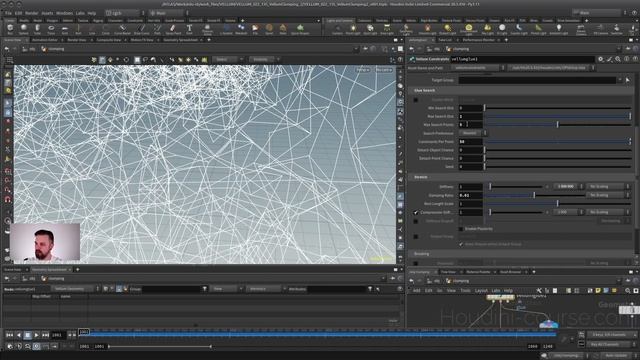The width and height of the screenshot is (640, 360).
Task: Add a Caustic Light from the shelf
Action: [519, 29]
